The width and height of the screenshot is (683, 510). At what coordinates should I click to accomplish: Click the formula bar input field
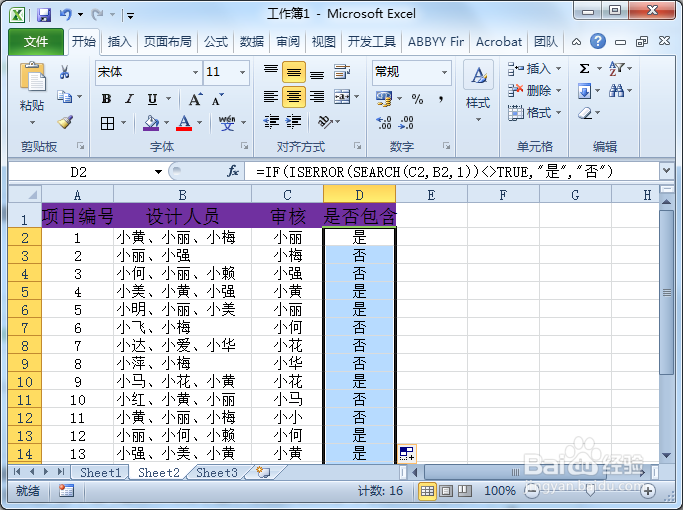tap(452, 172)
